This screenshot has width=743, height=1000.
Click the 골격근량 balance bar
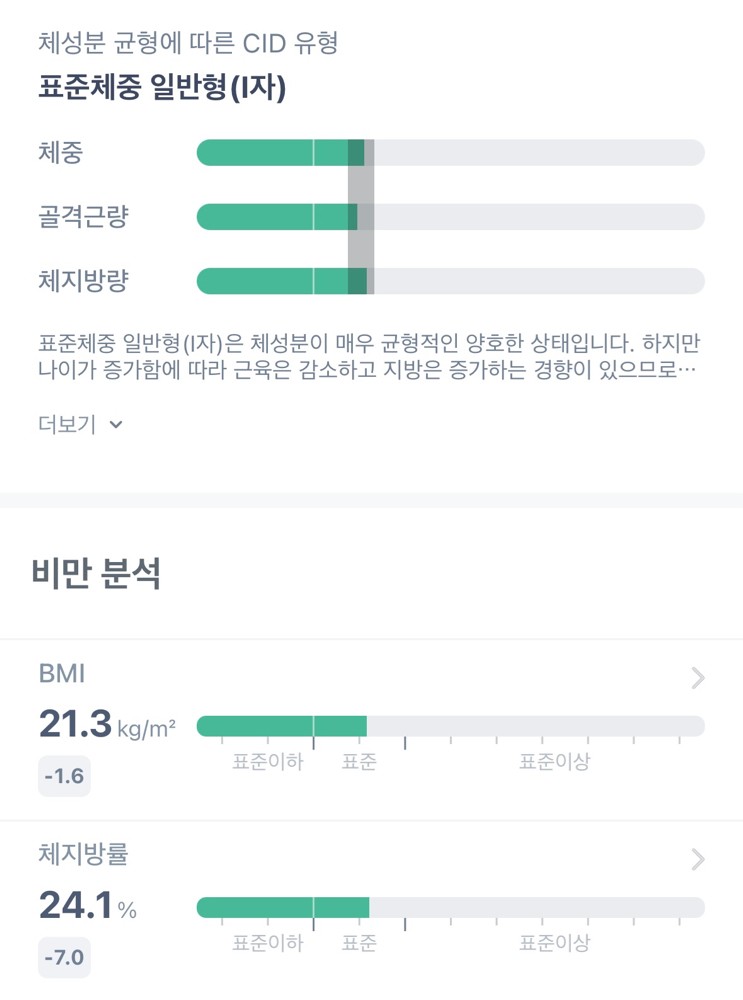coord(450,217)
